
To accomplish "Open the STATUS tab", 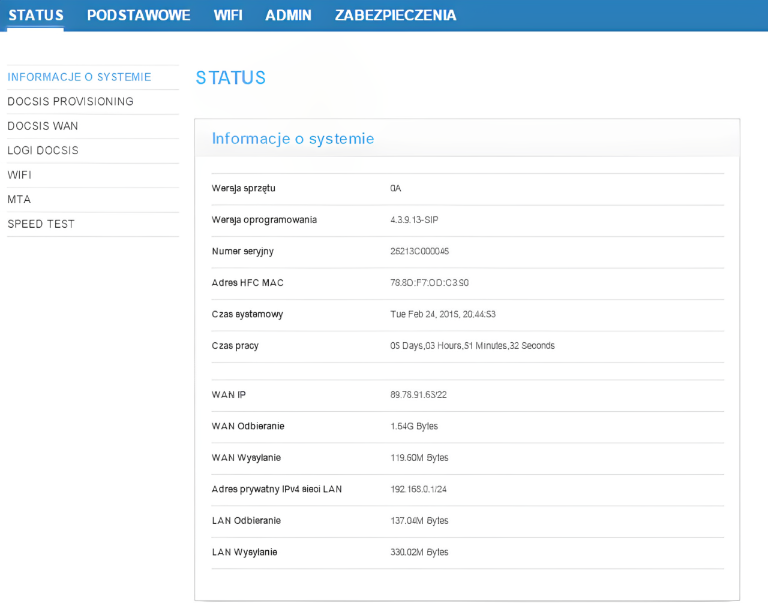I will pyautogui.click(x=36, y=15).
